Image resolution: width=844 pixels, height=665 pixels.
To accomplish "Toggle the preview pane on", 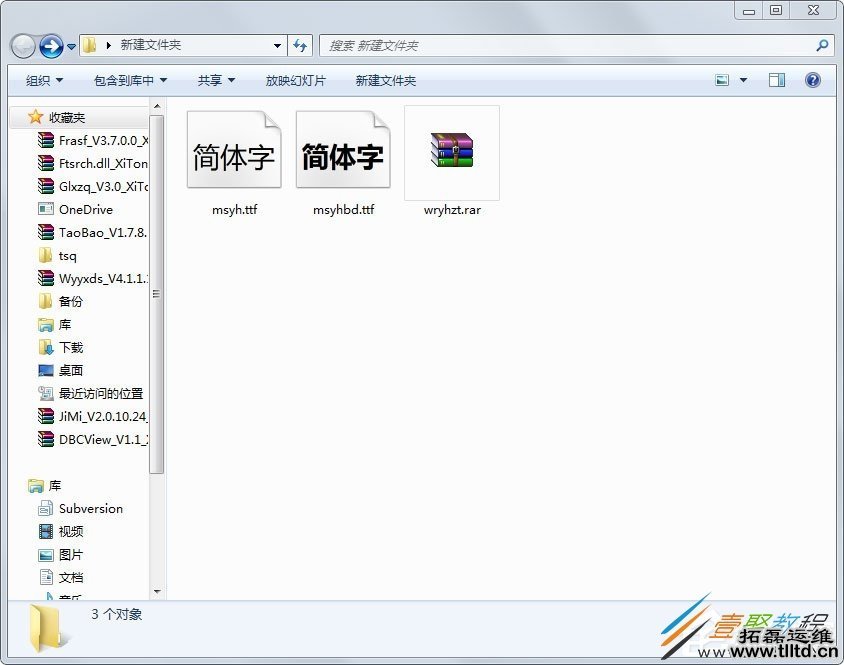I will pyautogui.click(x=777, y=79).
